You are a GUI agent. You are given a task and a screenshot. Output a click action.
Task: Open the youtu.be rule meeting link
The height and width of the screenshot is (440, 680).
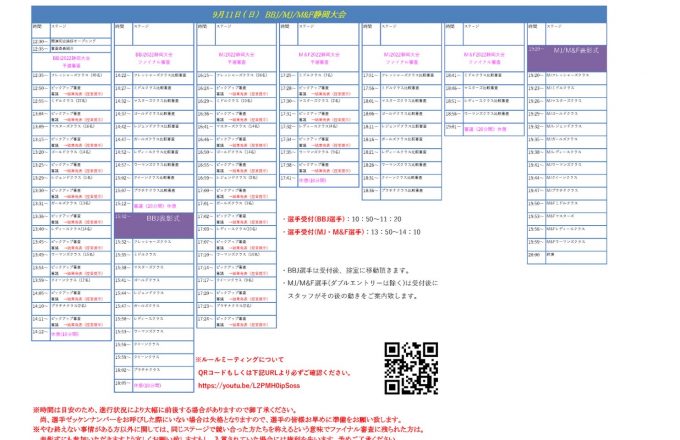238,384
